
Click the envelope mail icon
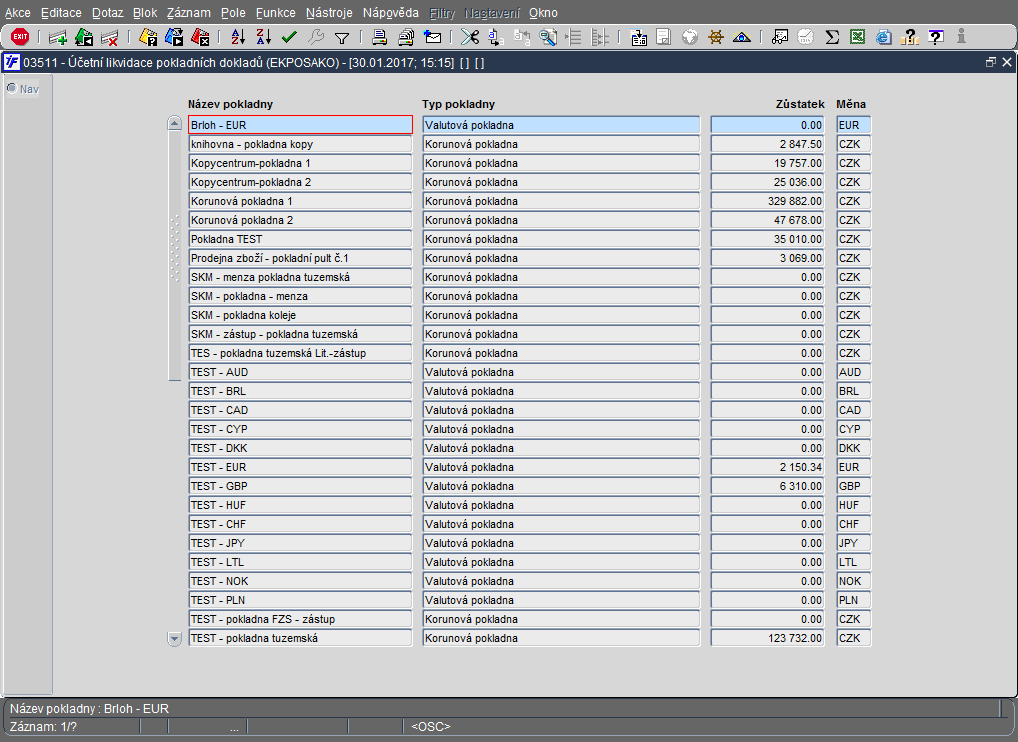click(432, 37)
